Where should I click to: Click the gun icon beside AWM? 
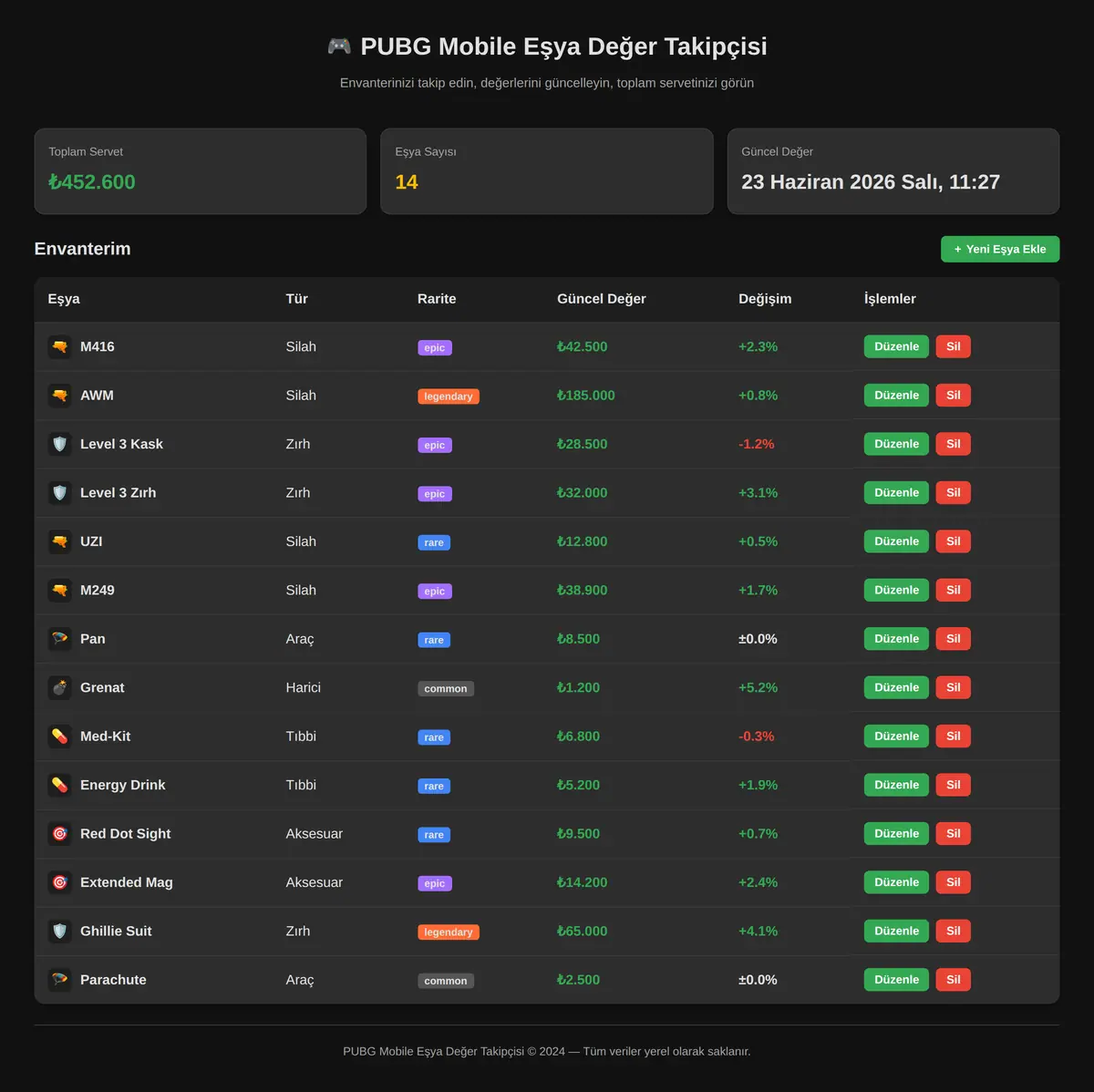(x=59, y=396)
